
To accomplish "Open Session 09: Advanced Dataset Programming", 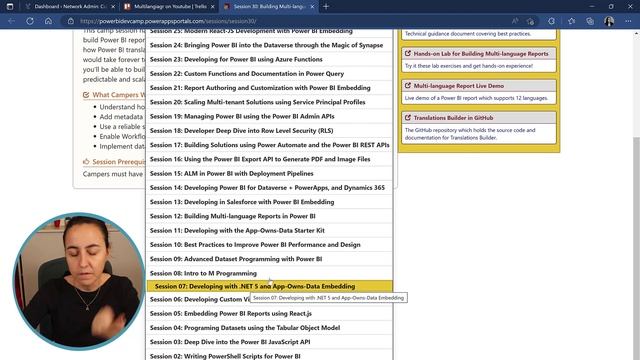I will pos(269,259).
